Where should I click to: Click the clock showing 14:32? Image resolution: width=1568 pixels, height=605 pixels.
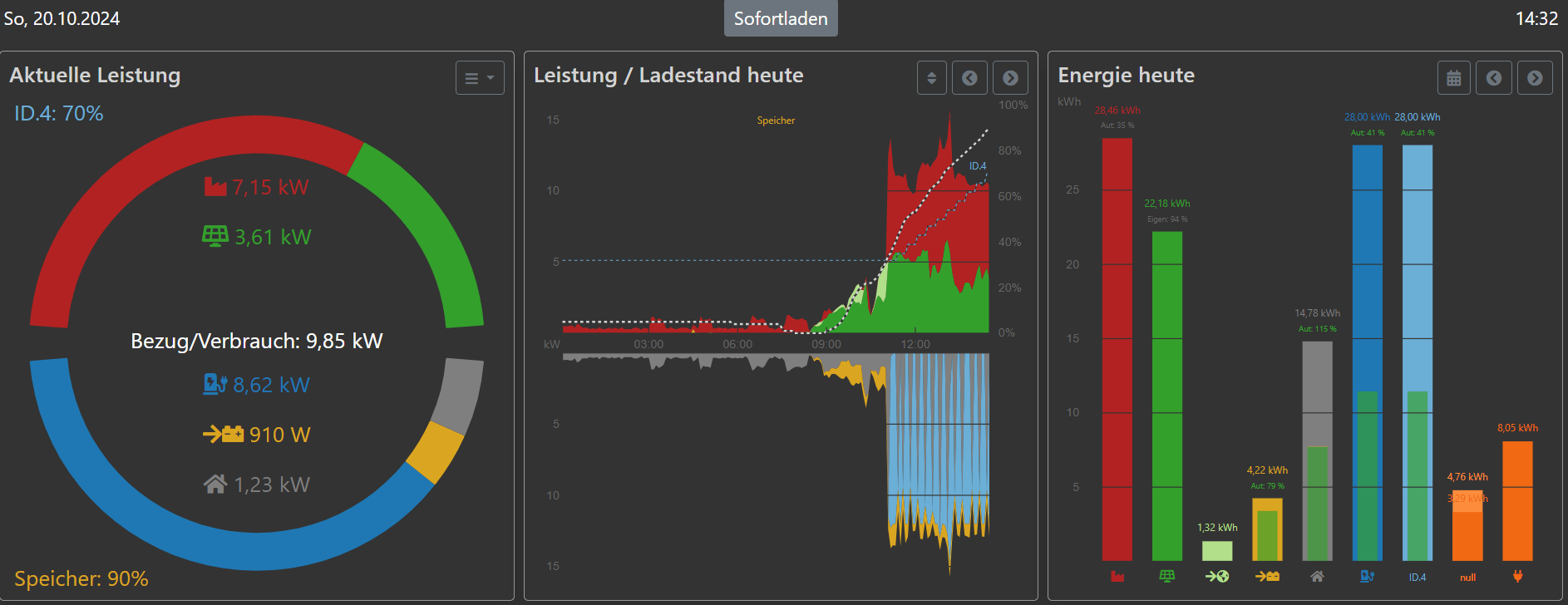click(x=1536, y=18)
